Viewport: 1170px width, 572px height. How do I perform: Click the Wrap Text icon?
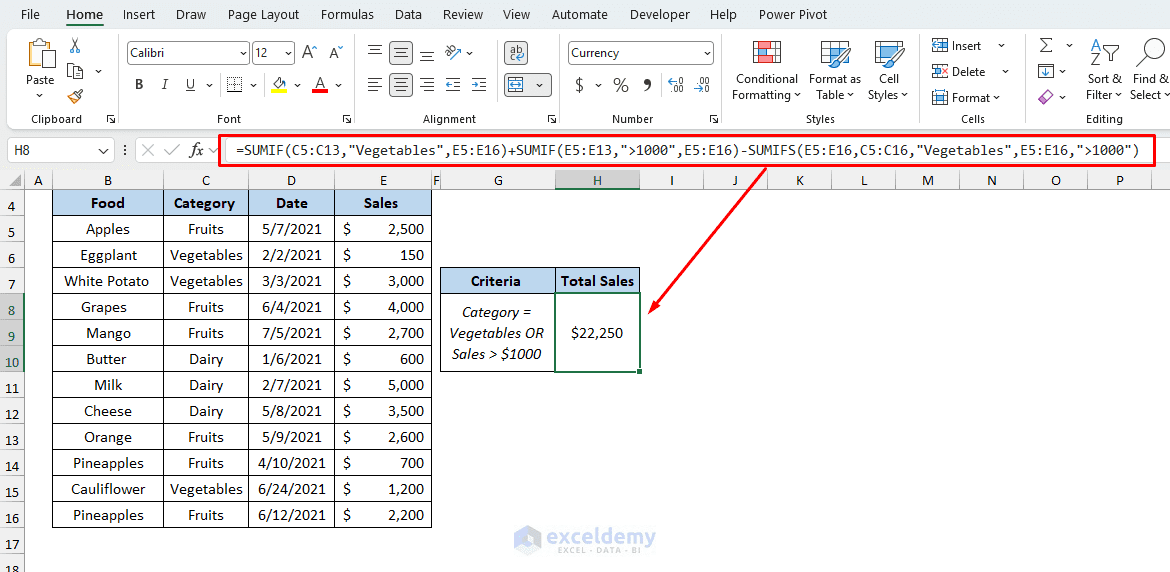tap(516, 52)
